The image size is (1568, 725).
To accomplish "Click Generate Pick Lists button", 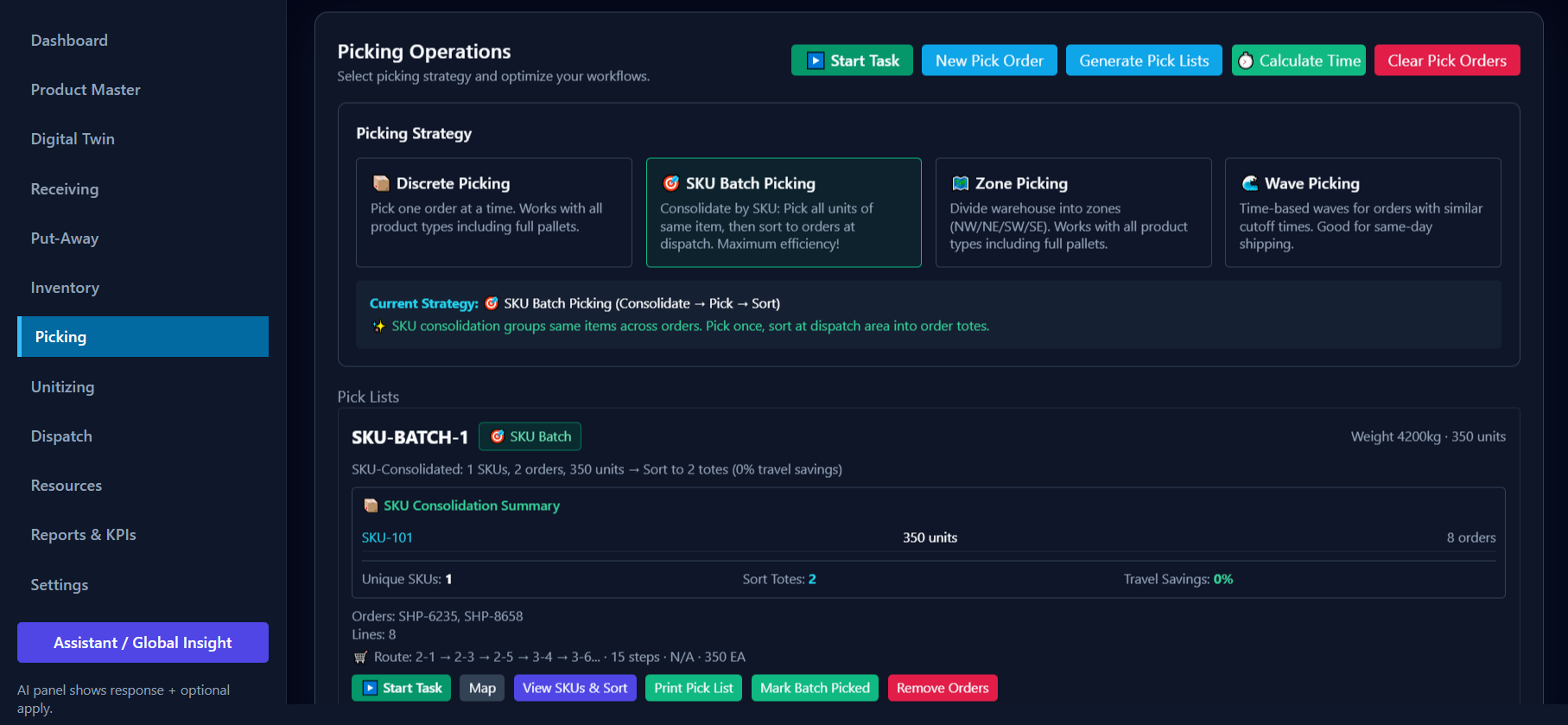I will (x=1143, y=60).
